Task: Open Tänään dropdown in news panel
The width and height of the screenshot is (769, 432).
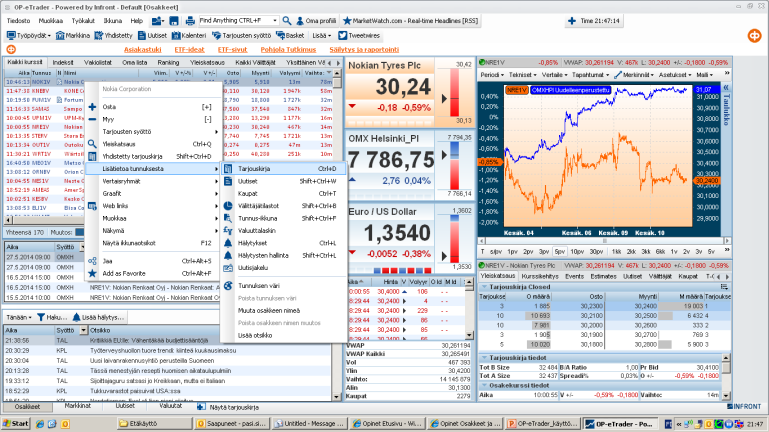Action: point(19,317)
